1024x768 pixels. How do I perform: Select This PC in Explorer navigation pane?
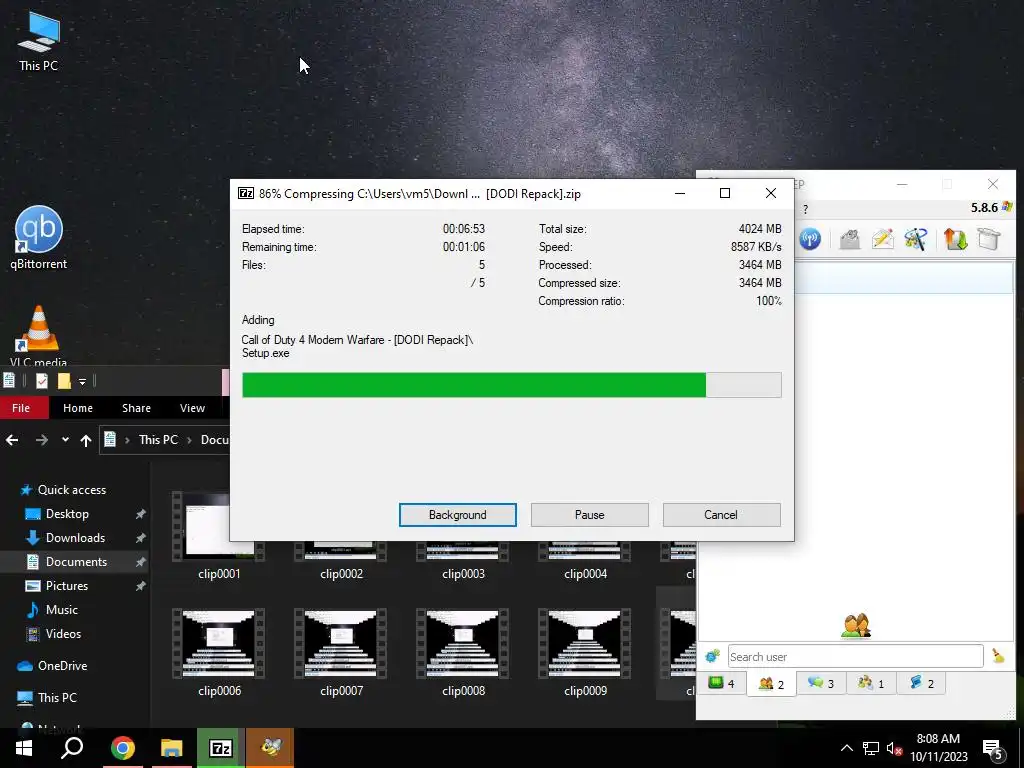[x=57, y=697]
